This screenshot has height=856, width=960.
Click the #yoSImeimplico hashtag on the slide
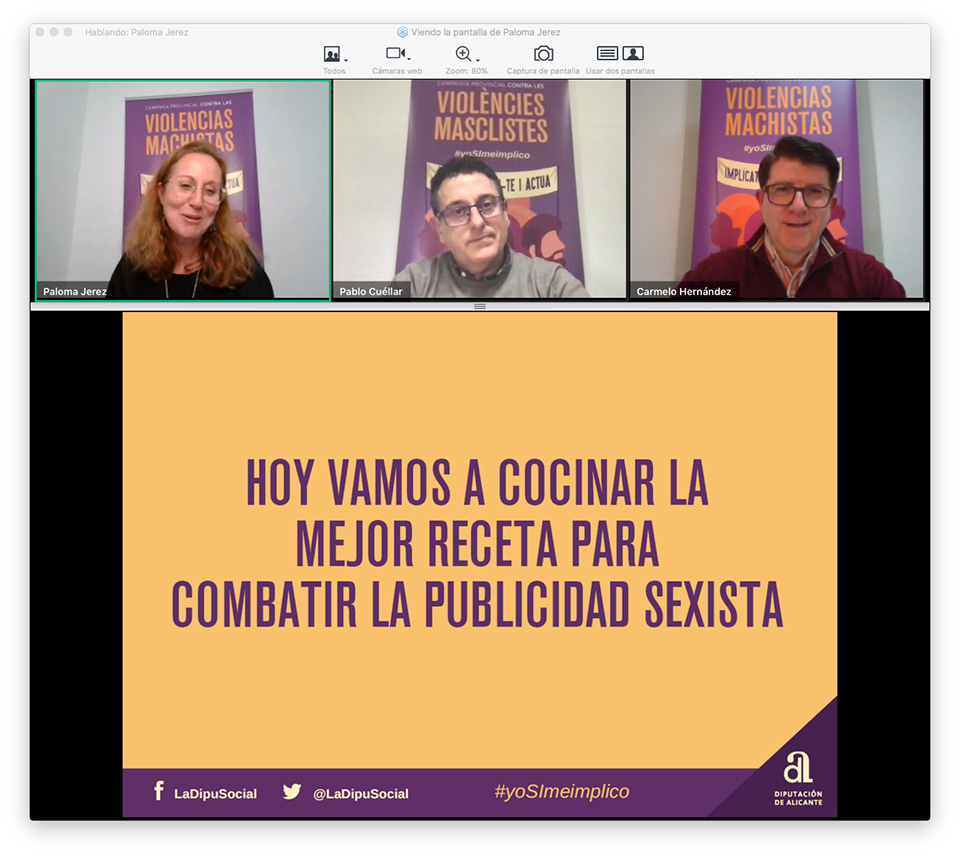click(x=562, y=792)
